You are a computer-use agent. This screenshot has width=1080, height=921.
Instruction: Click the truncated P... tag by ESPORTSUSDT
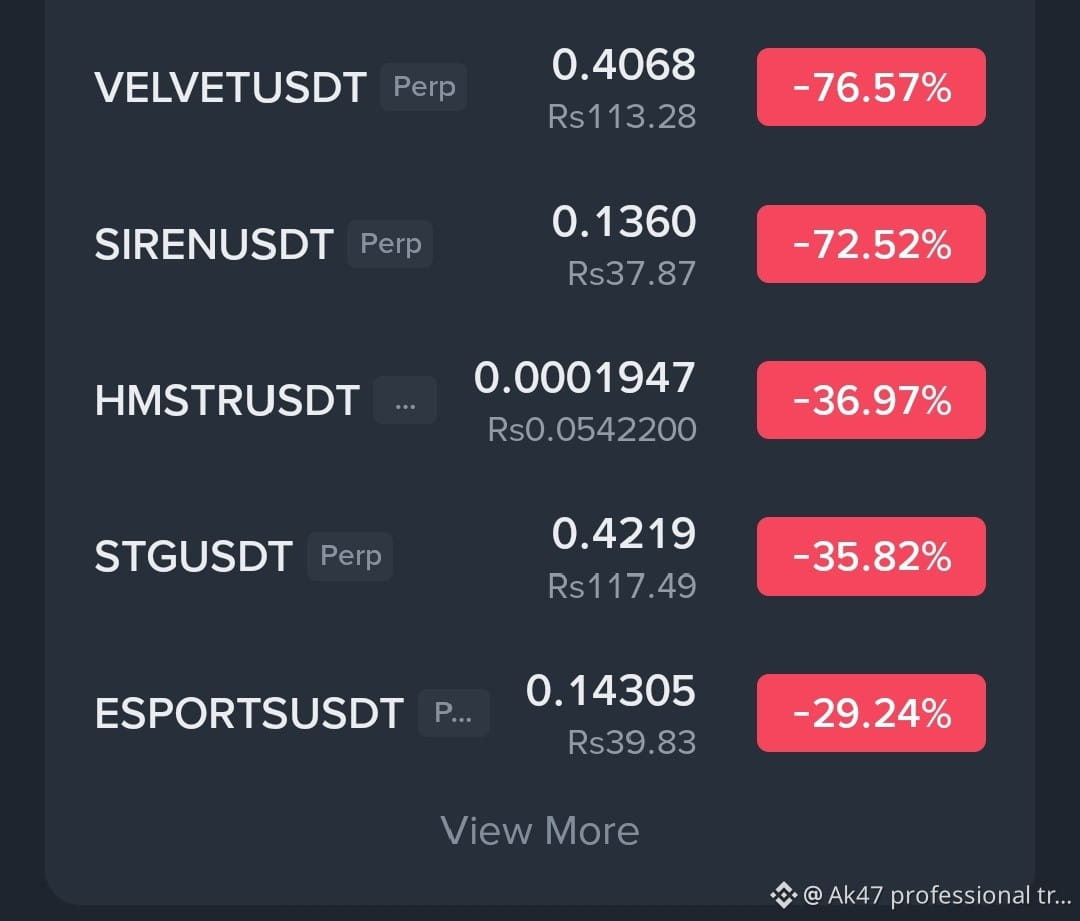click(x=454, y=713)
